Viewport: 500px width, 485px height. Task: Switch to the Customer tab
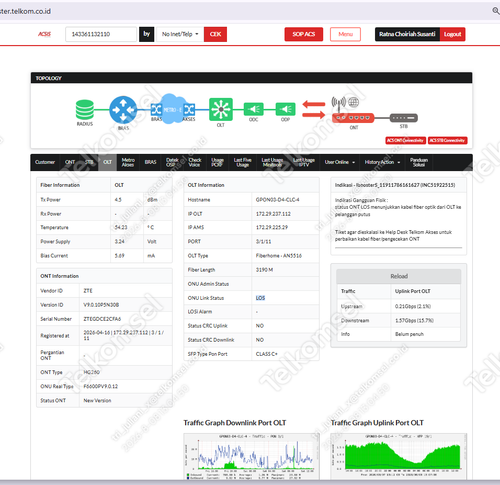click(45, 162)
